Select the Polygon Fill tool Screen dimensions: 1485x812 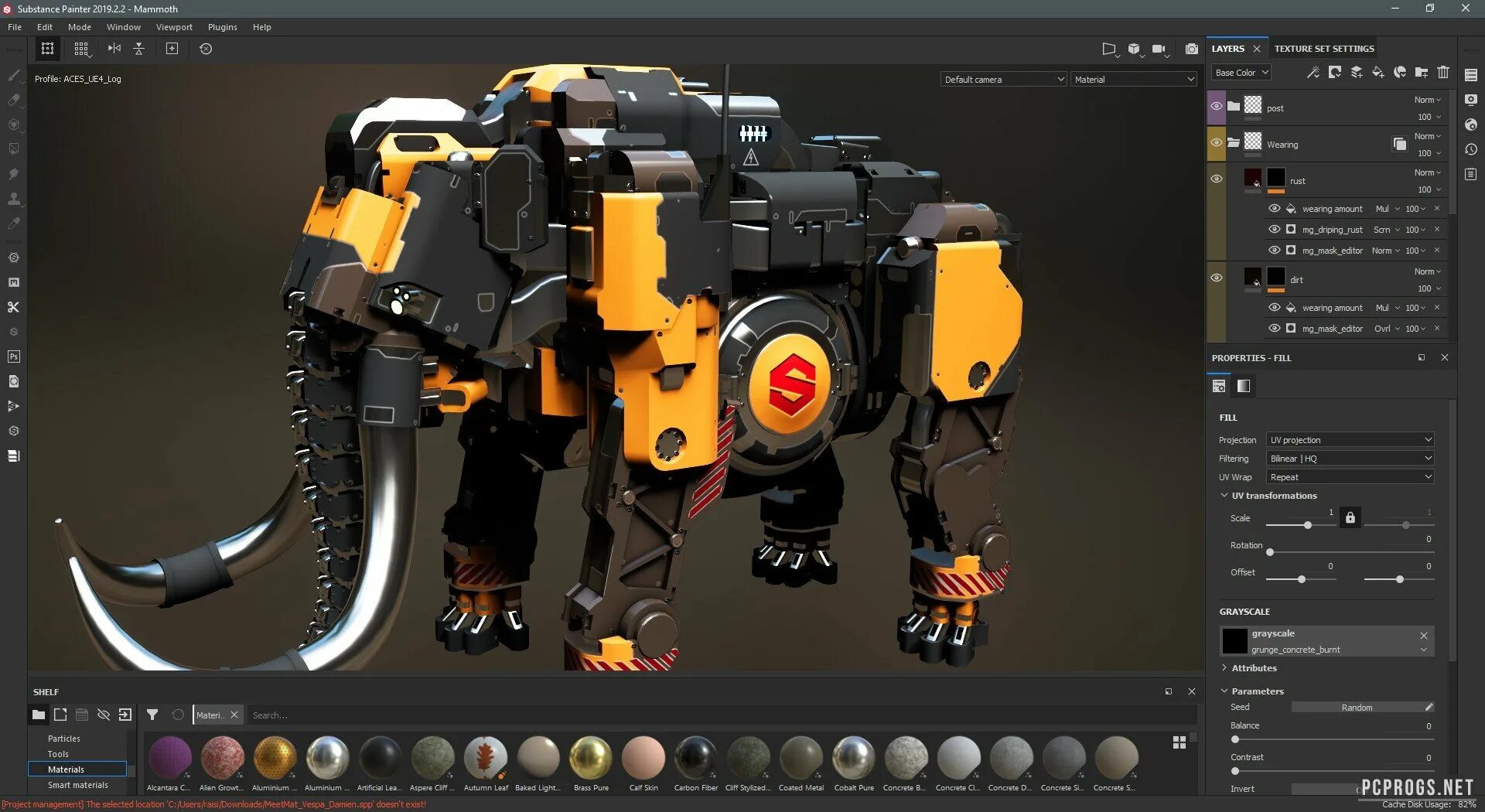point(14,149)
